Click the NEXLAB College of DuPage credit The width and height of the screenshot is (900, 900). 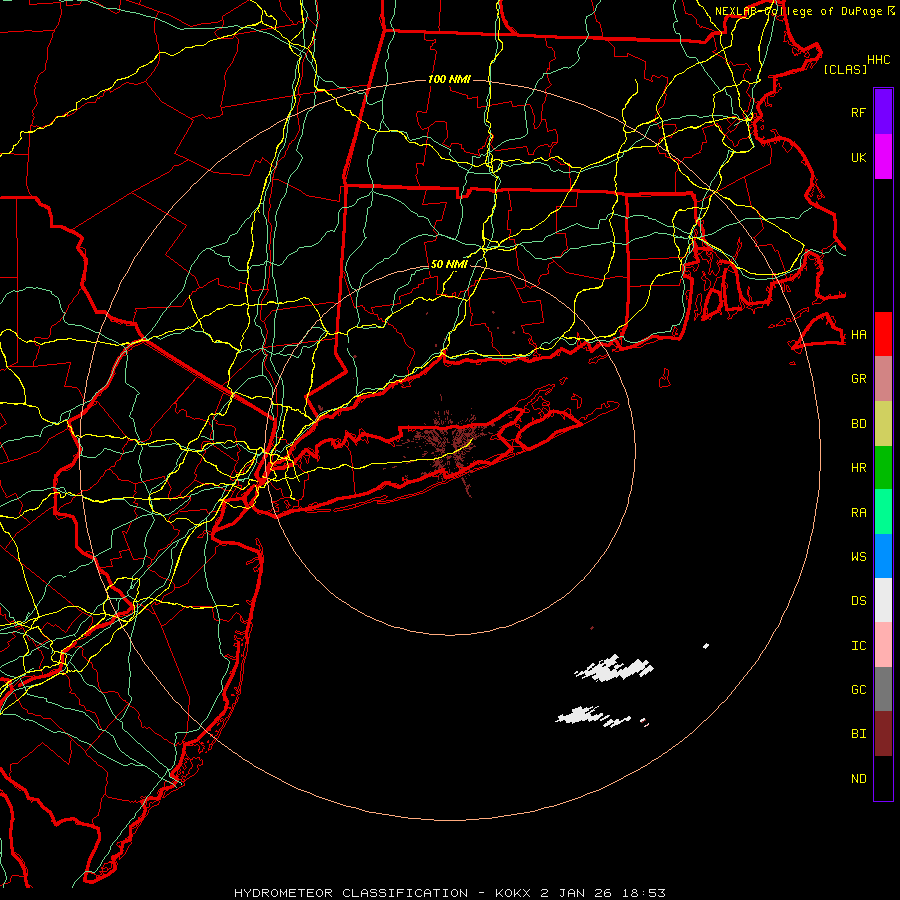(804, 11)
